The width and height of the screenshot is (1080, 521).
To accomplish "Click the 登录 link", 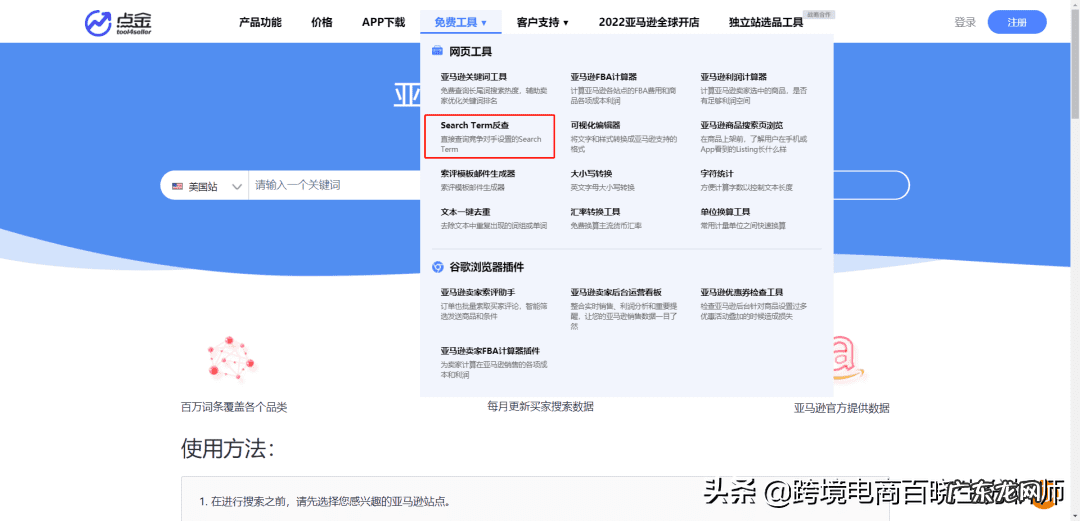I will click(x=965, y=22).
